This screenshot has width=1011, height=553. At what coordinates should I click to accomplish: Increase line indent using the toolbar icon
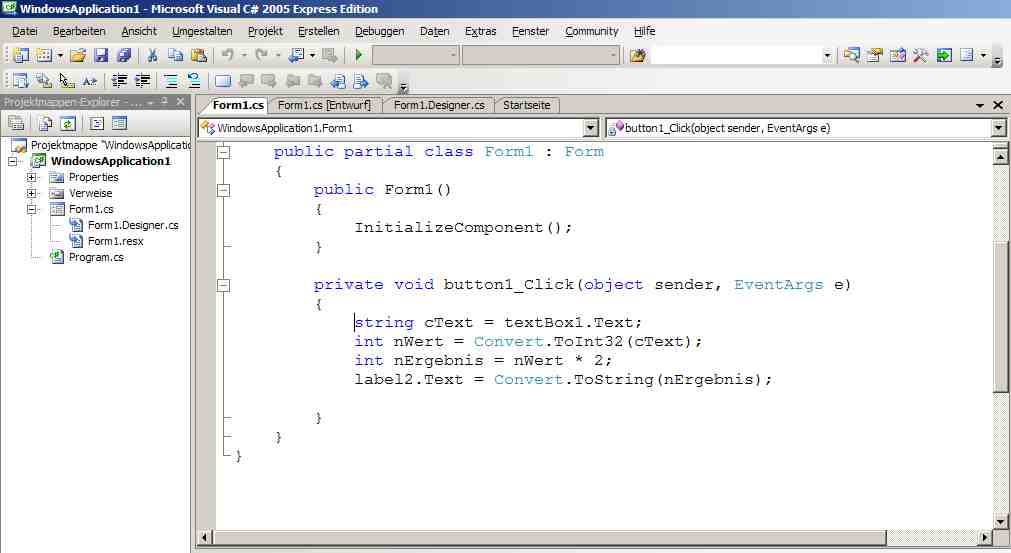[142, 81]
